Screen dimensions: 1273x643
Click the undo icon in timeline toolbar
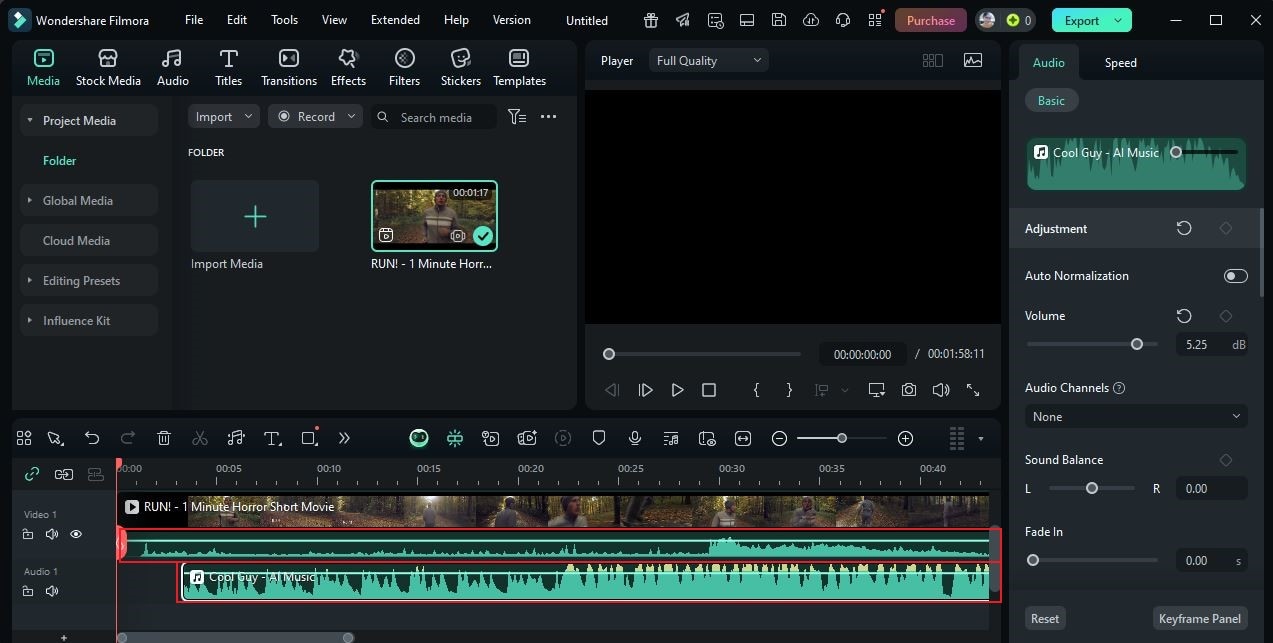point(92,438)
